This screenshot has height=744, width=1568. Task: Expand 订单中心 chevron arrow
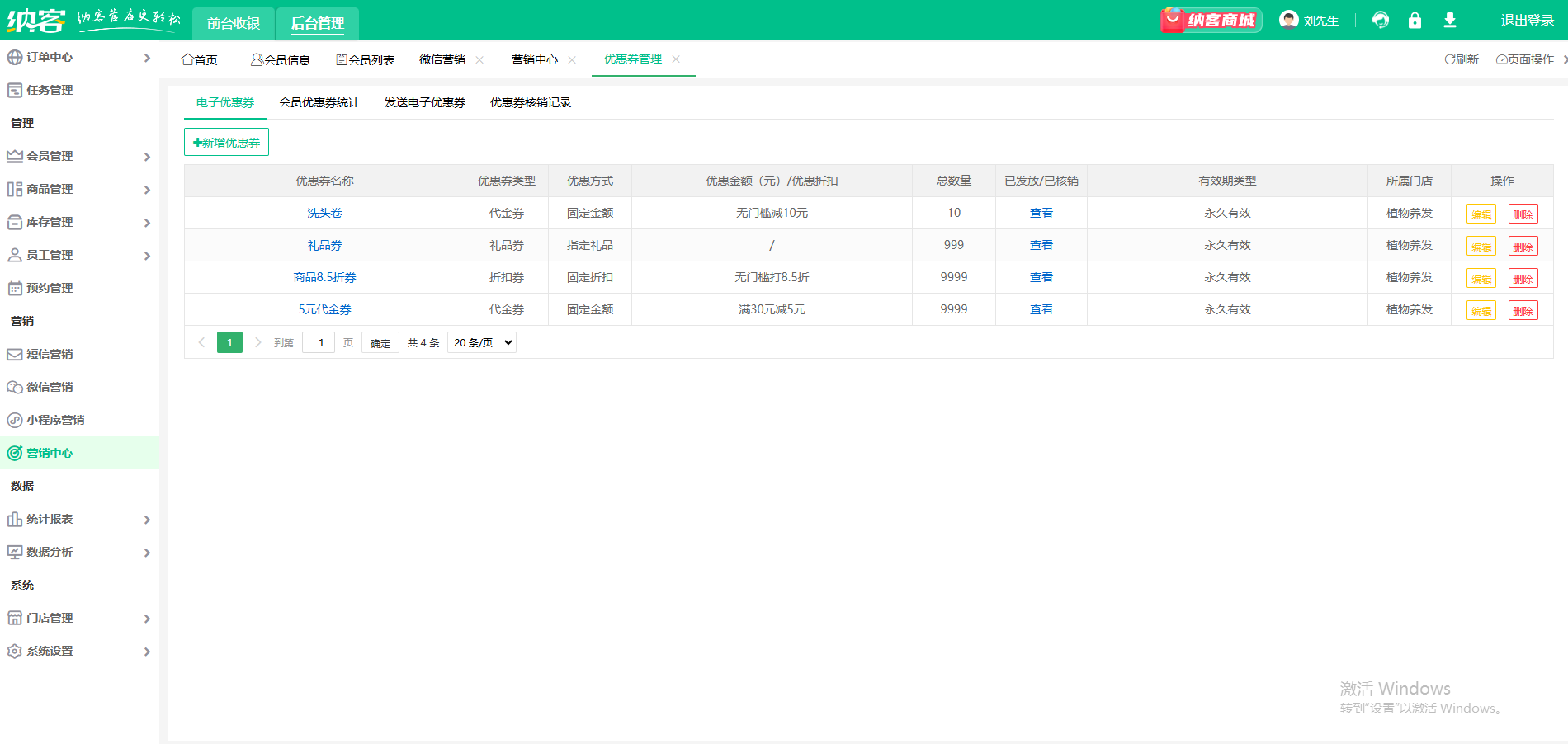pyautogui.click(x=147, y=58)
